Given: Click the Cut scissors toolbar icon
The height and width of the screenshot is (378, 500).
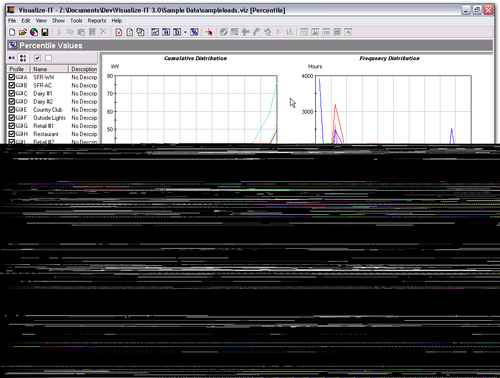Looking at the screenshot, I should tap(59, 32).
